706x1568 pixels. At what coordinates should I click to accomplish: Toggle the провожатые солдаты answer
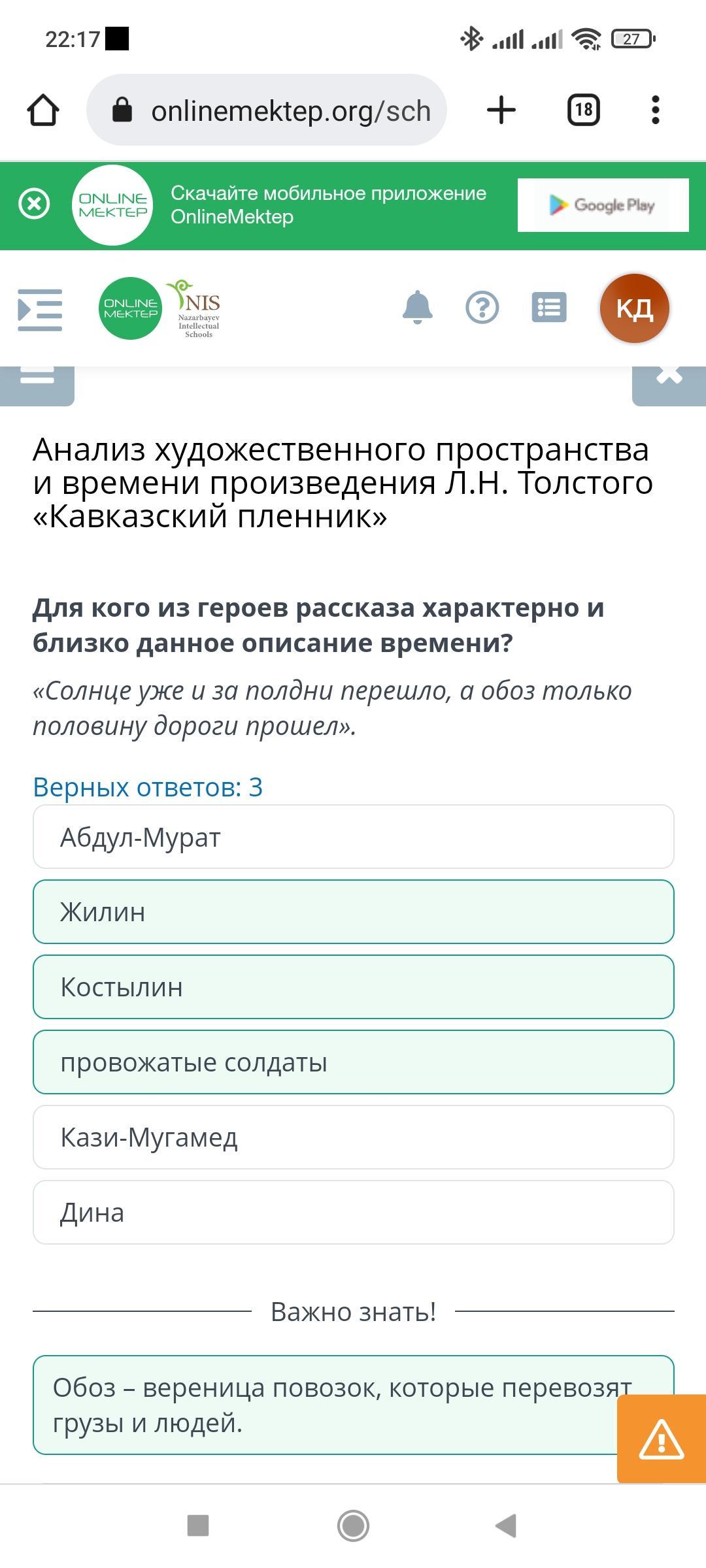pyautogui.click(x=353, y=1062)
